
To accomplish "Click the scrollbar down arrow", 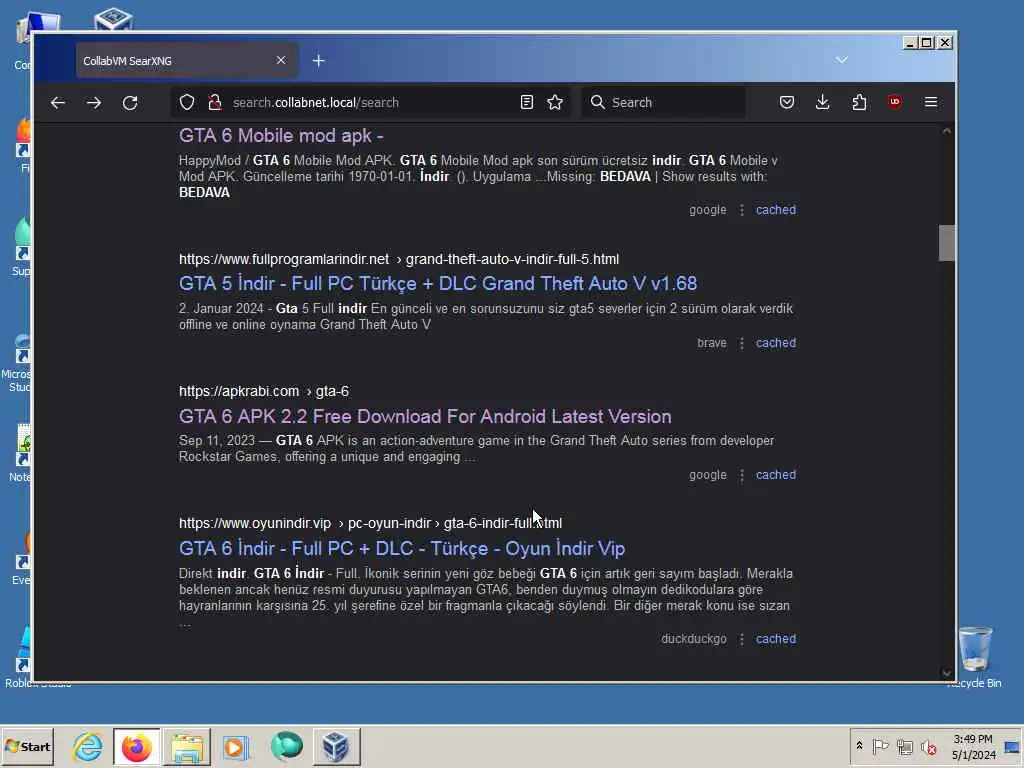I will (x=946, y=673).
